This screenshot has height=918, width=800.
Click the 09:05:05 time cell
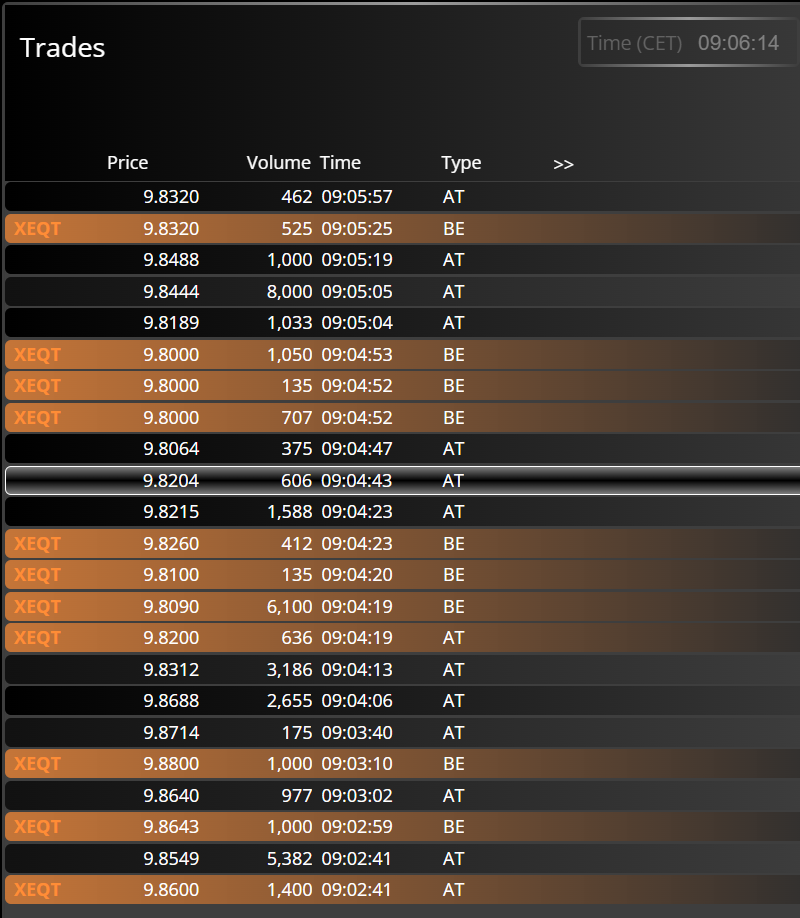click(357, 292)
